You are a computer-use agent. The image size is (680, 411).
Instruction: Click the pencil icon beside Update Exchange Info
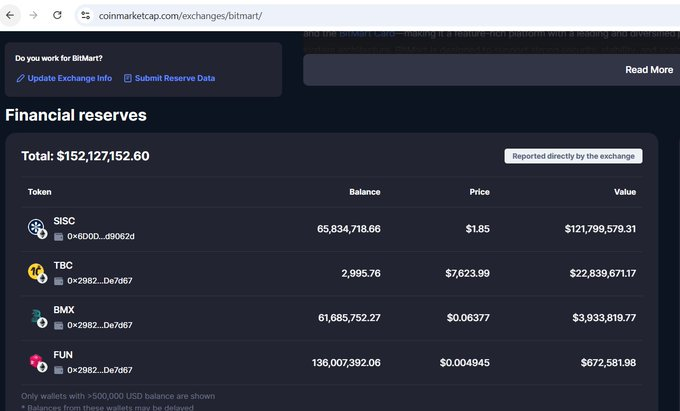[x=20, y=78]
